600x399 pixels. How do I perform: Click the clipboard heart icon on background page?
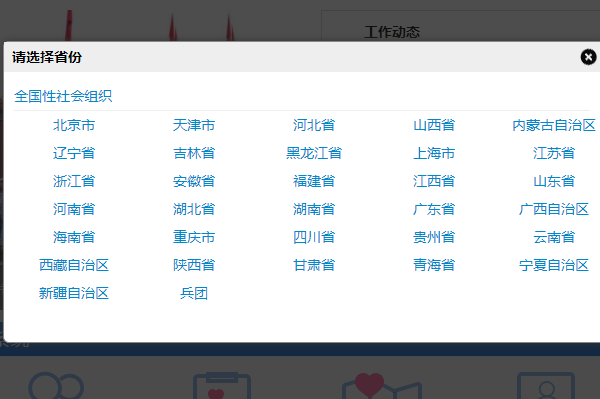point(222,386)
